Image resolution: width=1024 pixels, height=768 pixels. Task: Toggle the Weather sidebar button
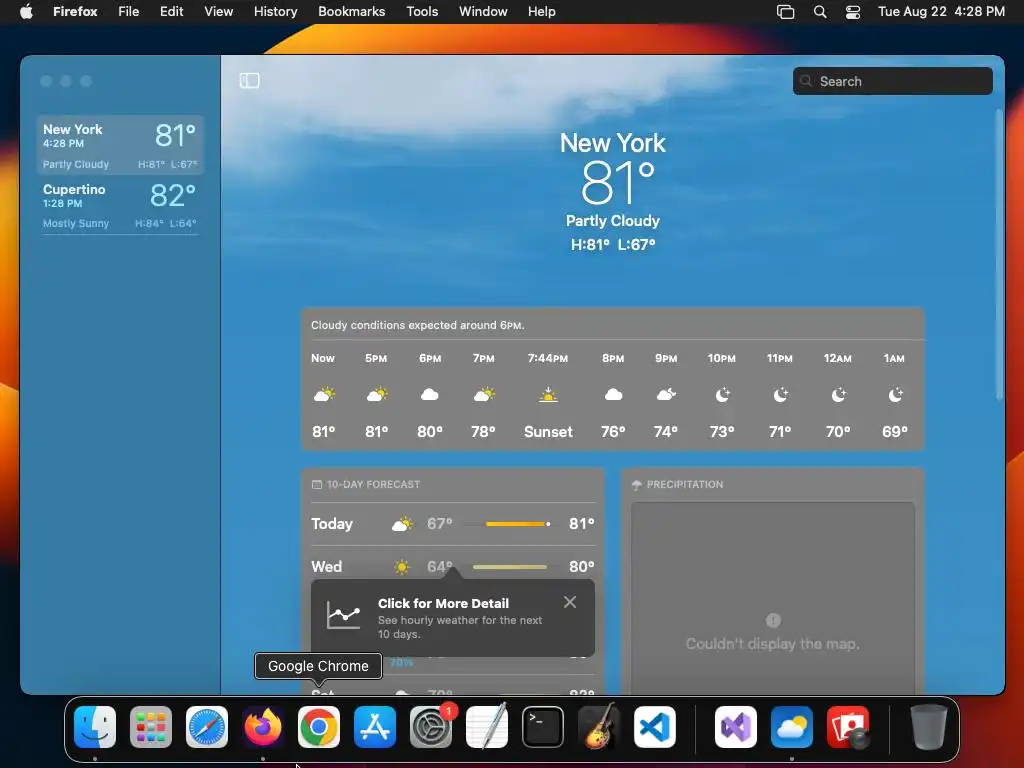coord(249,80)
